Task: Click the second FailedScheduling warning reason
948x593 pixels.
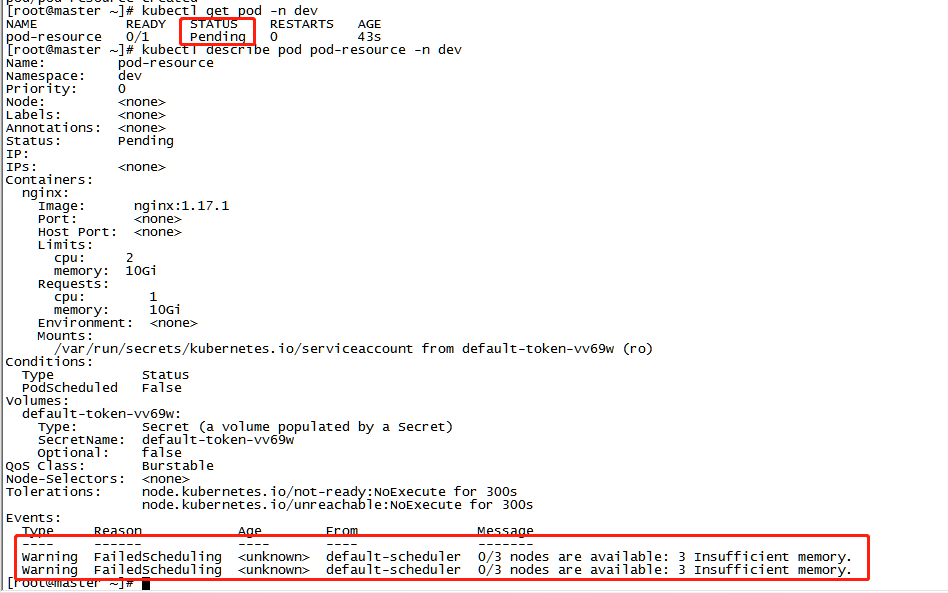Action: coord(158,570)
